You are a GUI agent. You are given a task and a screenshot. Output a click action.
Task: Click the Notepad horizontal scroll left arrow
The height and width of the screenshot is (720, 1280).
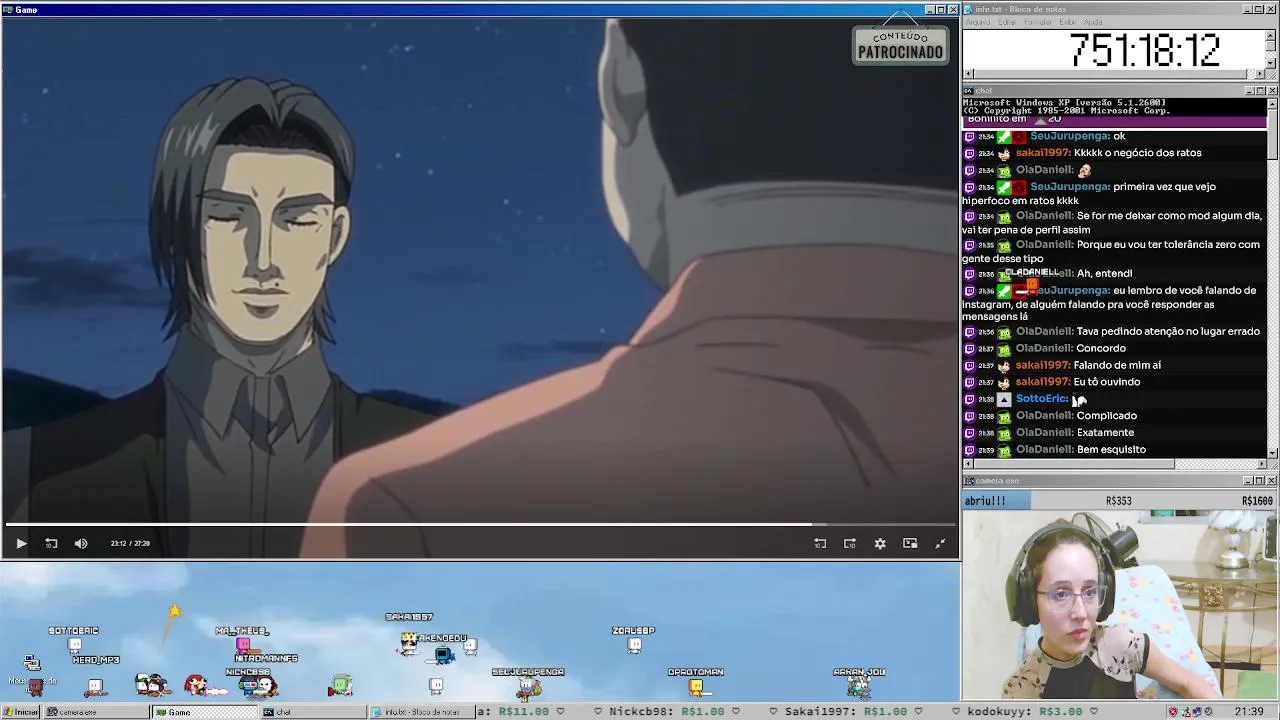(x=968, y=74)
